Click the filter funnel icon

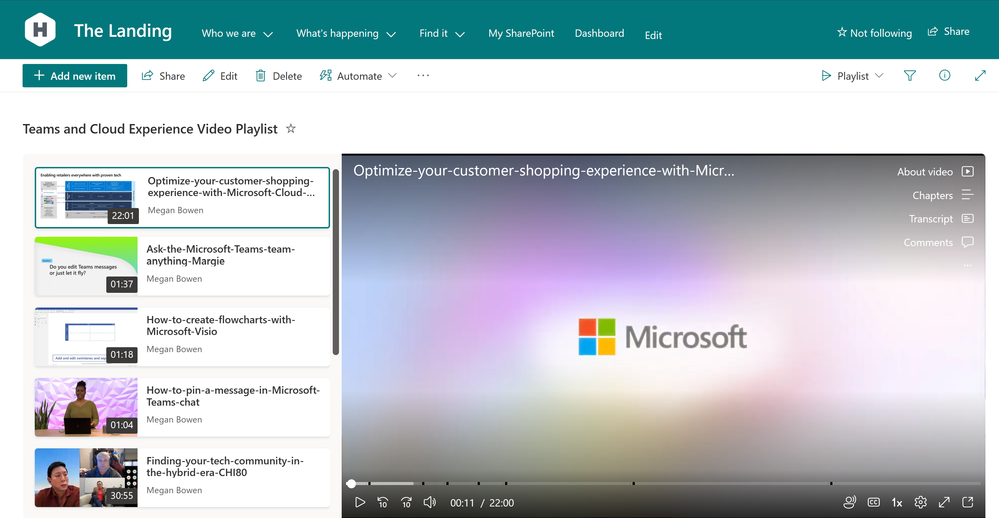[x=910, y=76]
